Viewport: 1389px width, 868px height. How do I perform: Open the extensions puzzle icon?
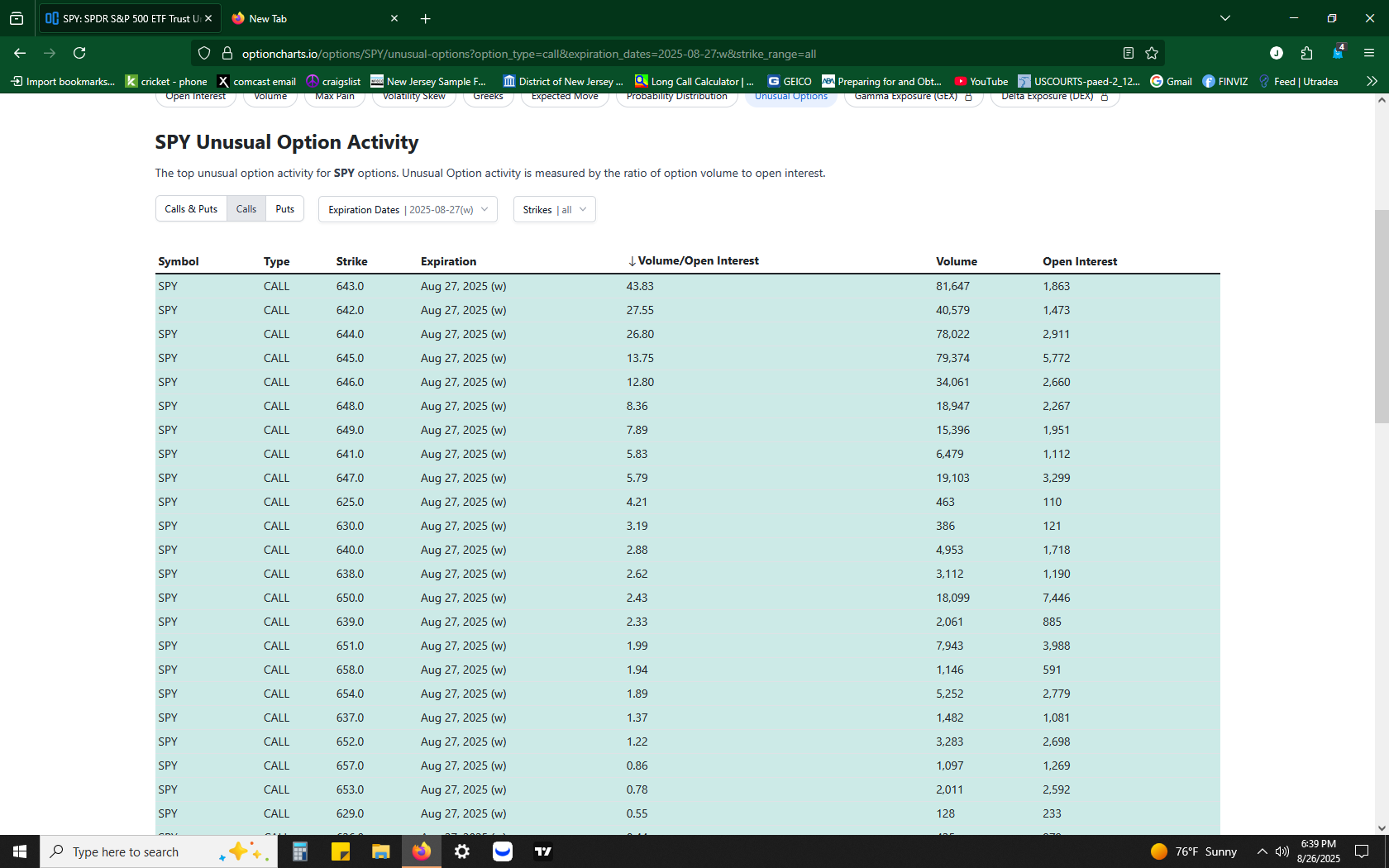(x=1306, y=53)
